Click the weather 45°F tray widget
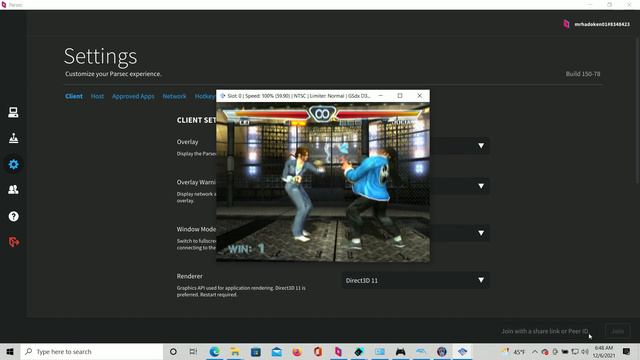Viewport: 640px width, 360px height. point(513,351)
